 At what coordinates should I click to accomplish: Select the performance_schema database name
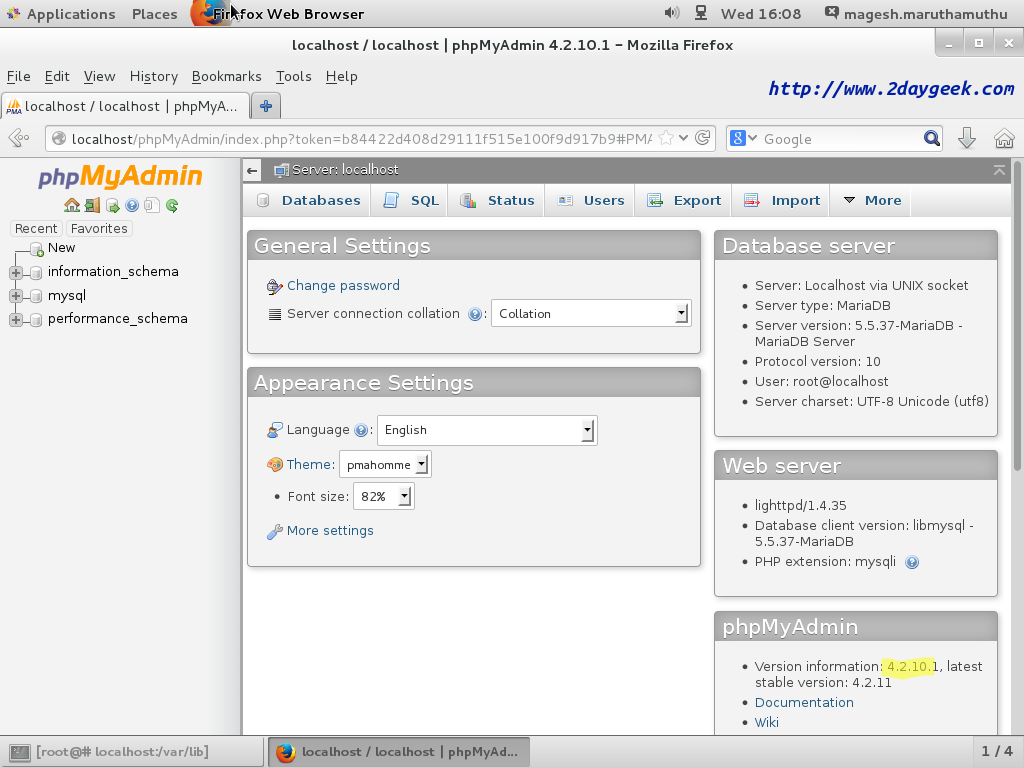point(118,319)
